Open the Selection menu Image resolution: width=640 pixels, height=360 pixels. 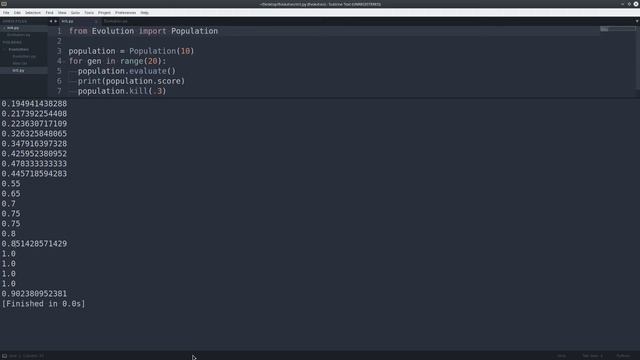pos(33,13)
